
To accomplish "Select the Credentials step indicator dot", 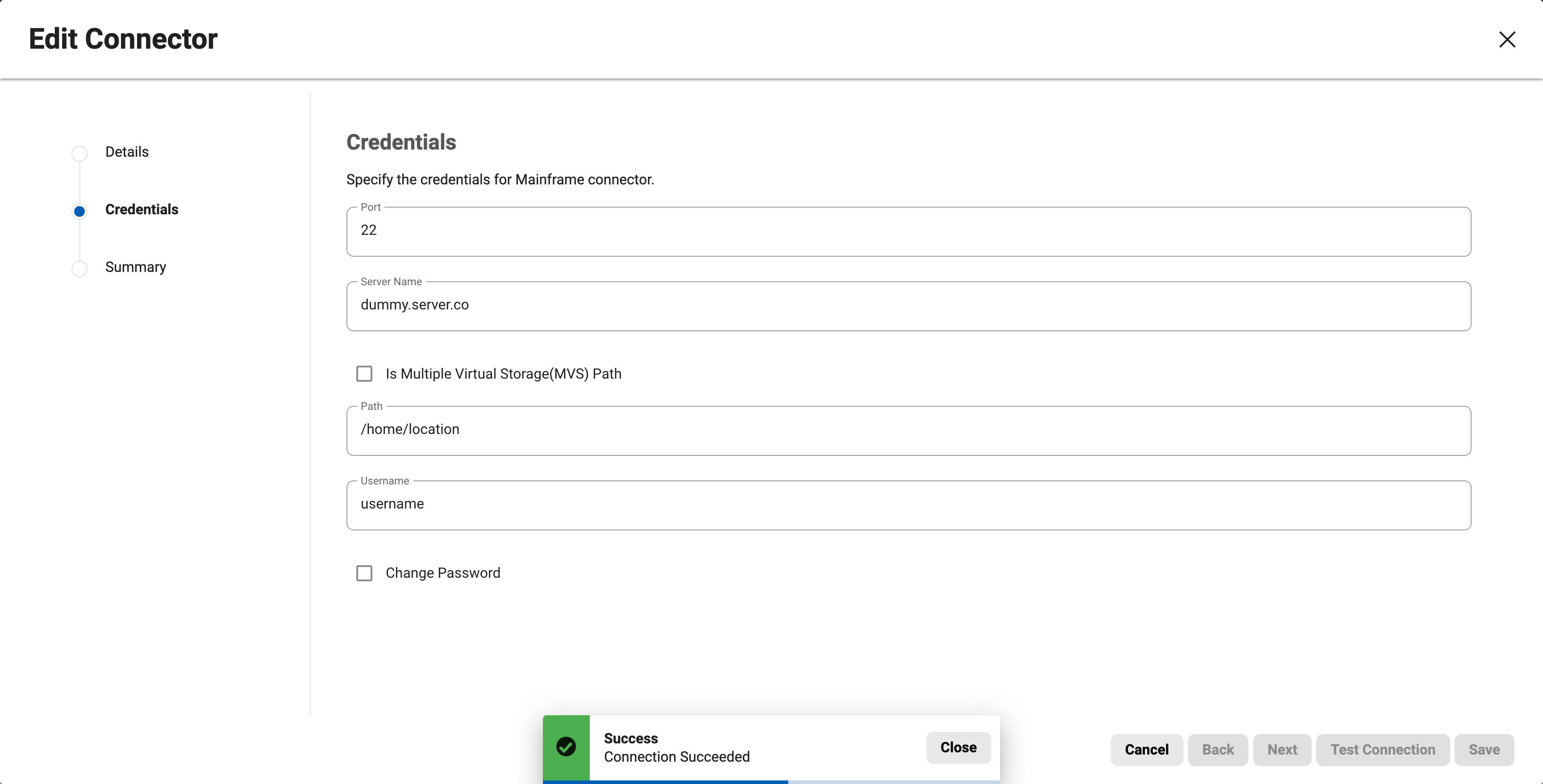I will pyautogui.click(x=79, y=211).
